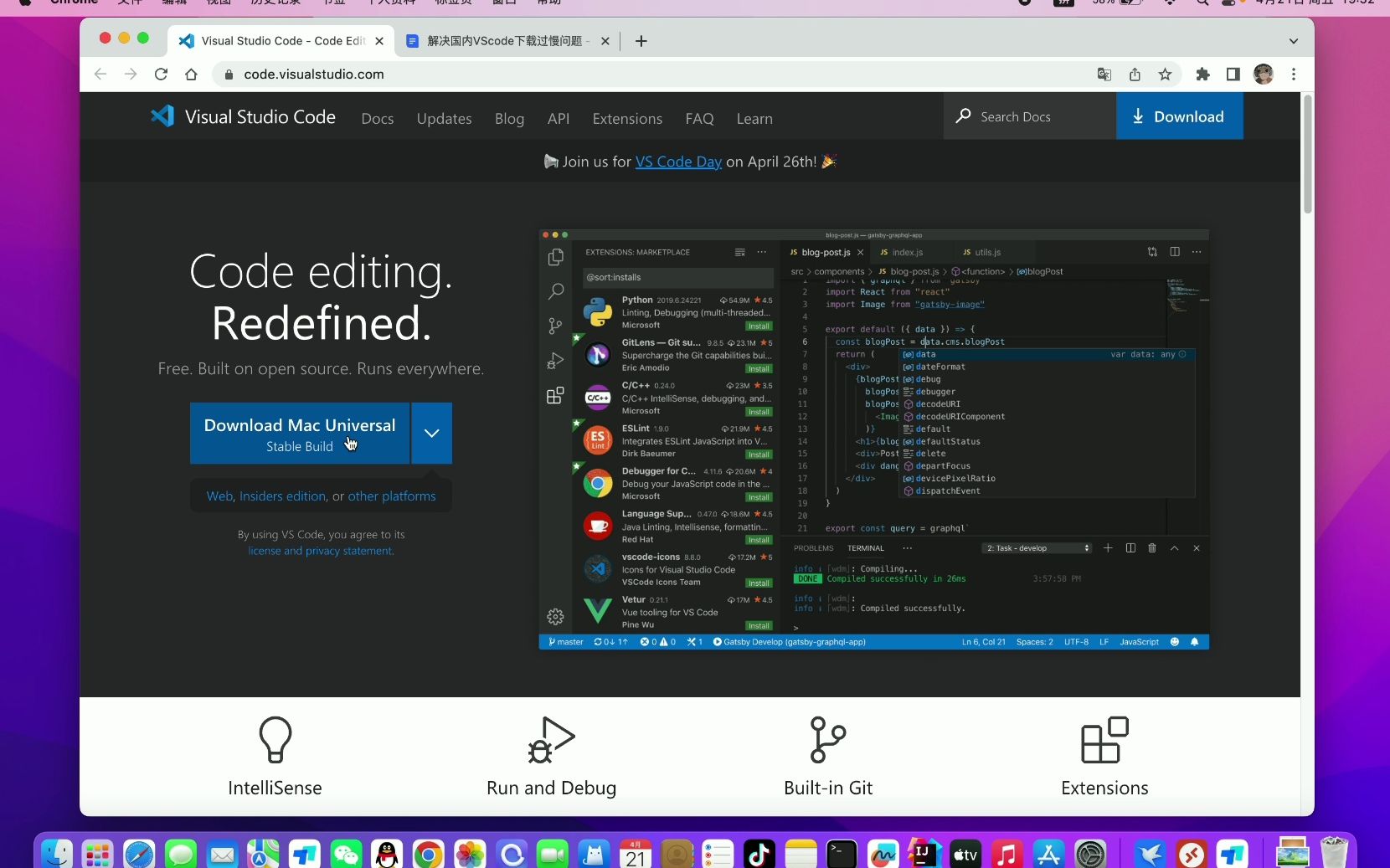Open the Docs navigation item

point(378,119)
